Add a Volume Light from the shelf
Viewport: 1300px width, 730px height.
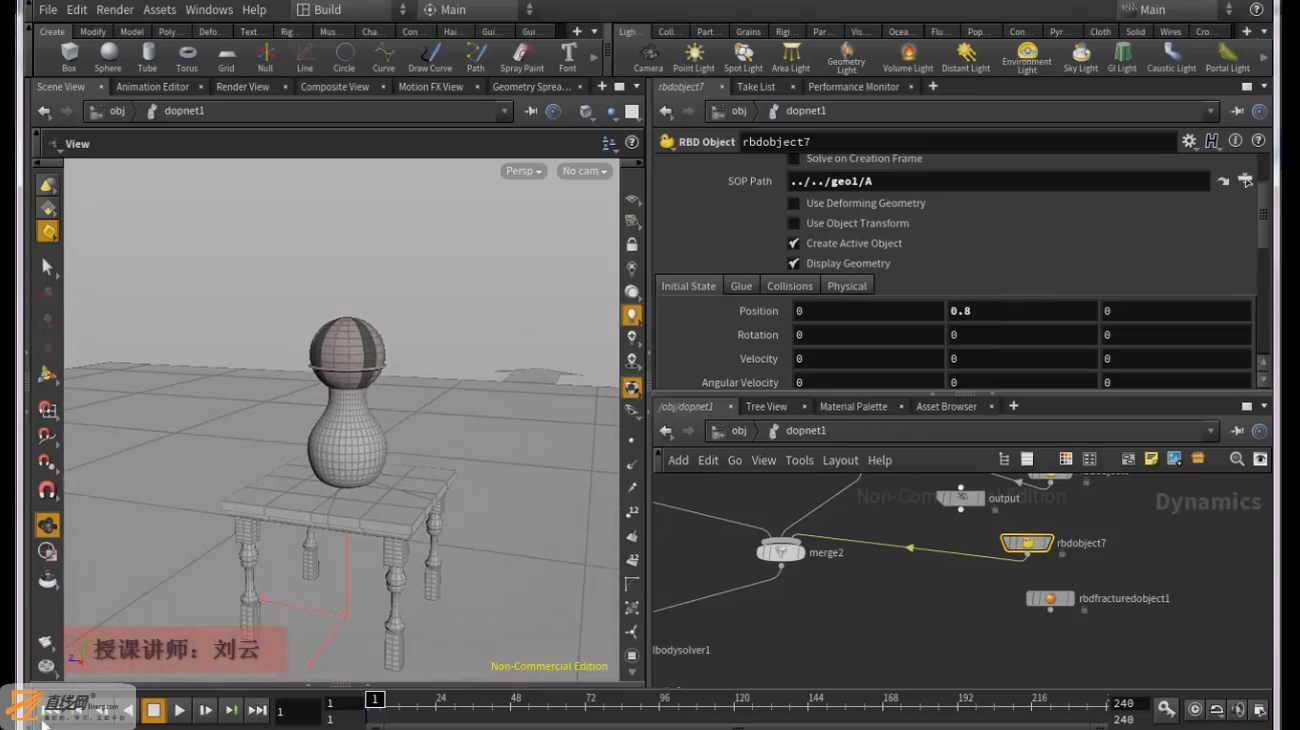[908, 57]
